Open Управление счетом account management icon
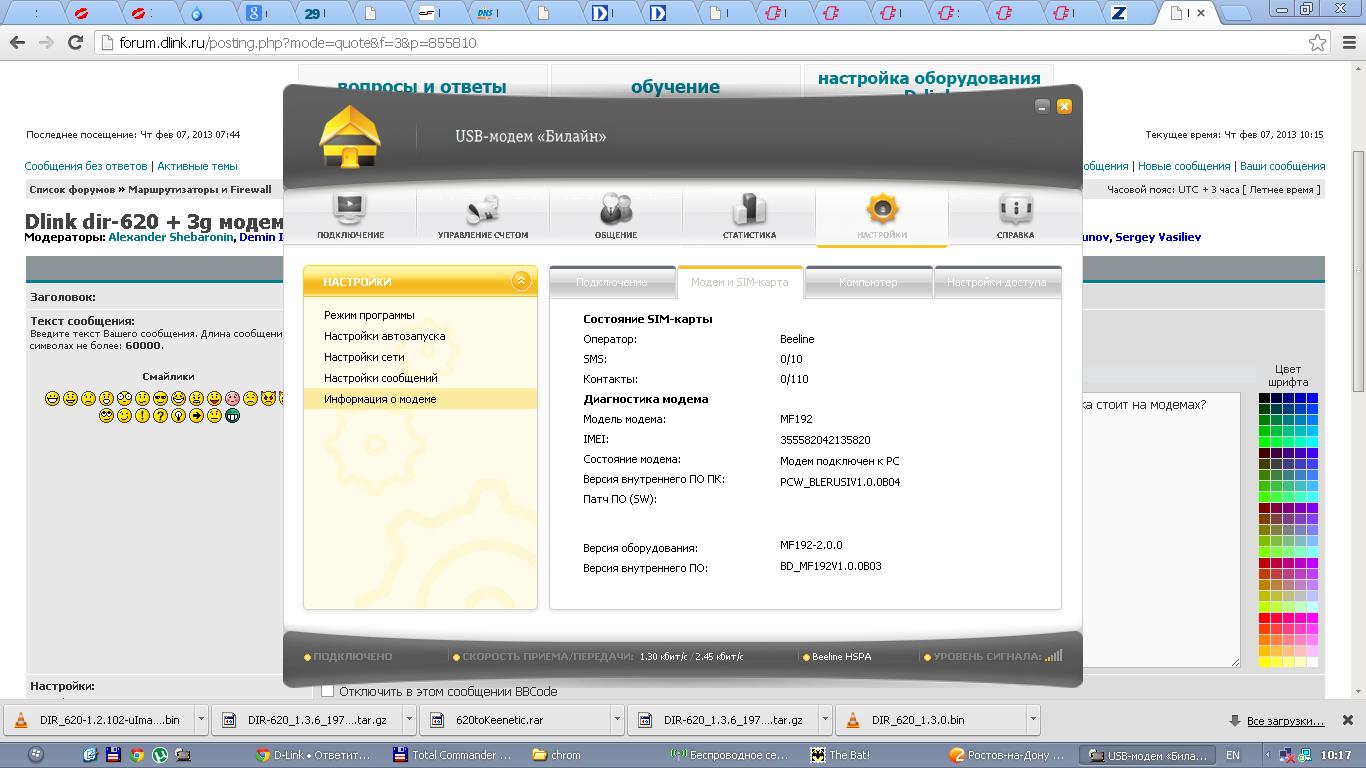 click(x=483, y=215)
